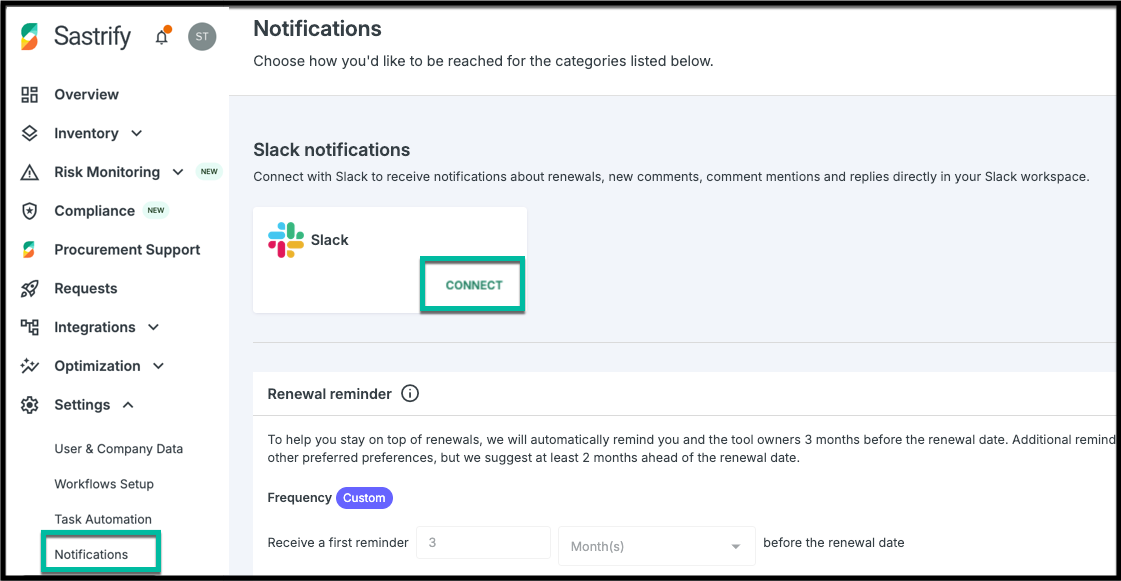Expand the Integrations submenu chevron
The width and height of the screenshot is (1121, 581).
pos(153,328)
